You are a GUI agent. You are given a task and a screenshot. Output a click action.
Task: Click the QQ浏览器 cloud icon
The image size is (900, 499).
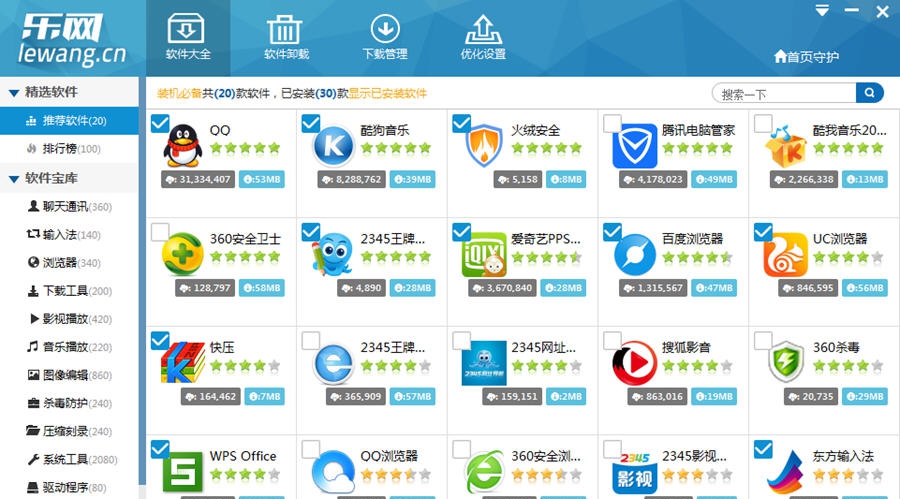333,472
